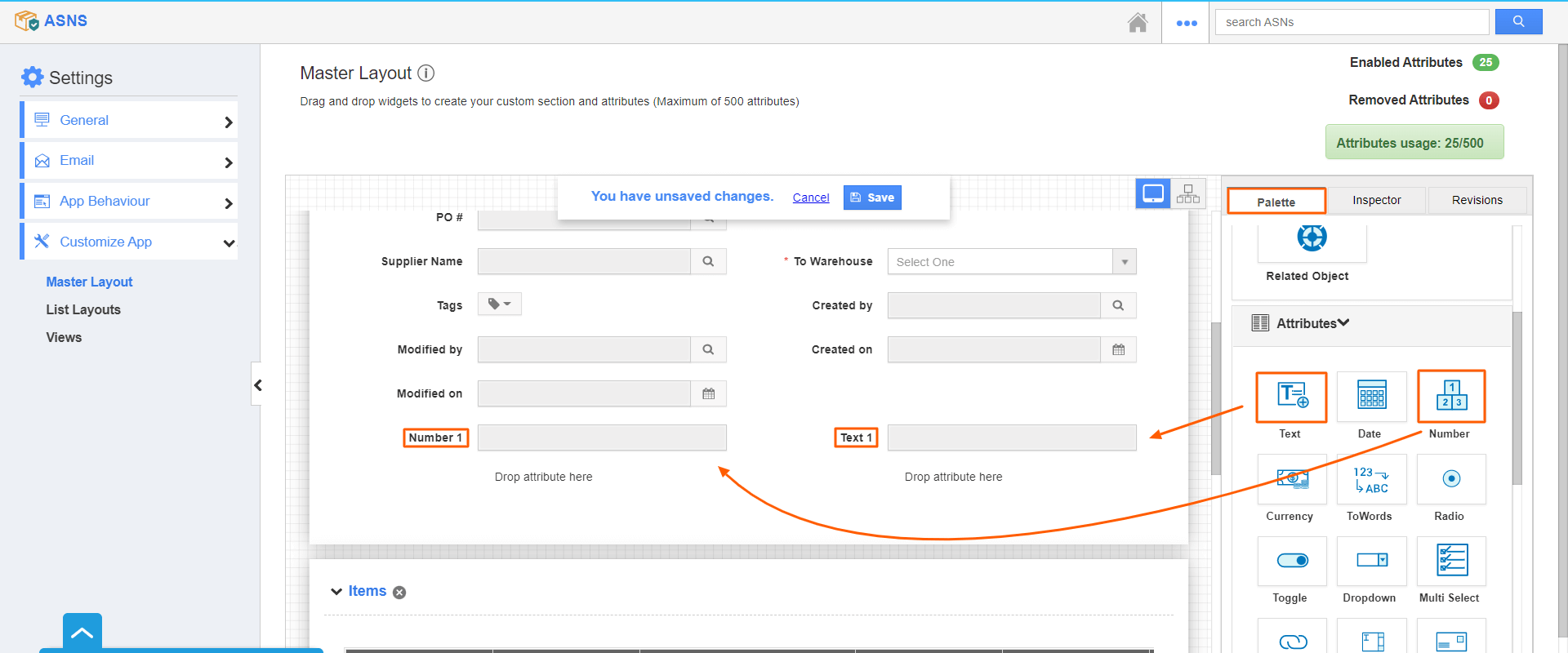1568x653 pixels.
Task: Open List Layouts in sidebar
Action: pyautogui.click(x=83, y=309)
